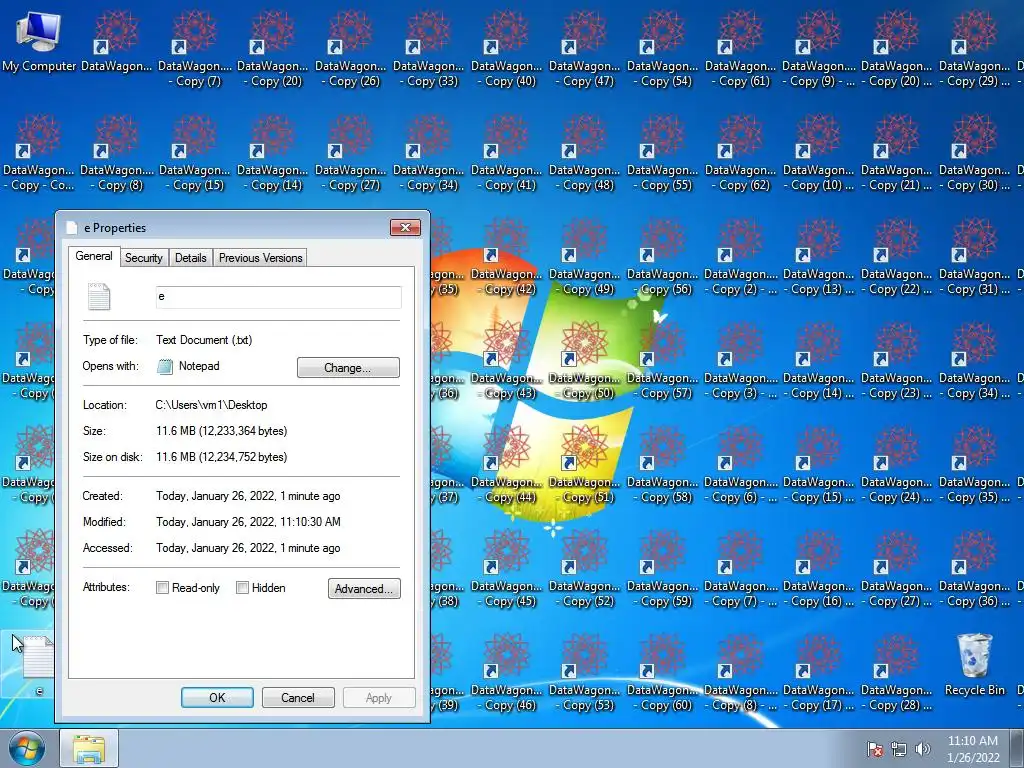The image size is (1024, 768).
Task: Select the DataWagon - Copy (52) shortcut
Action: pos(584,569)
